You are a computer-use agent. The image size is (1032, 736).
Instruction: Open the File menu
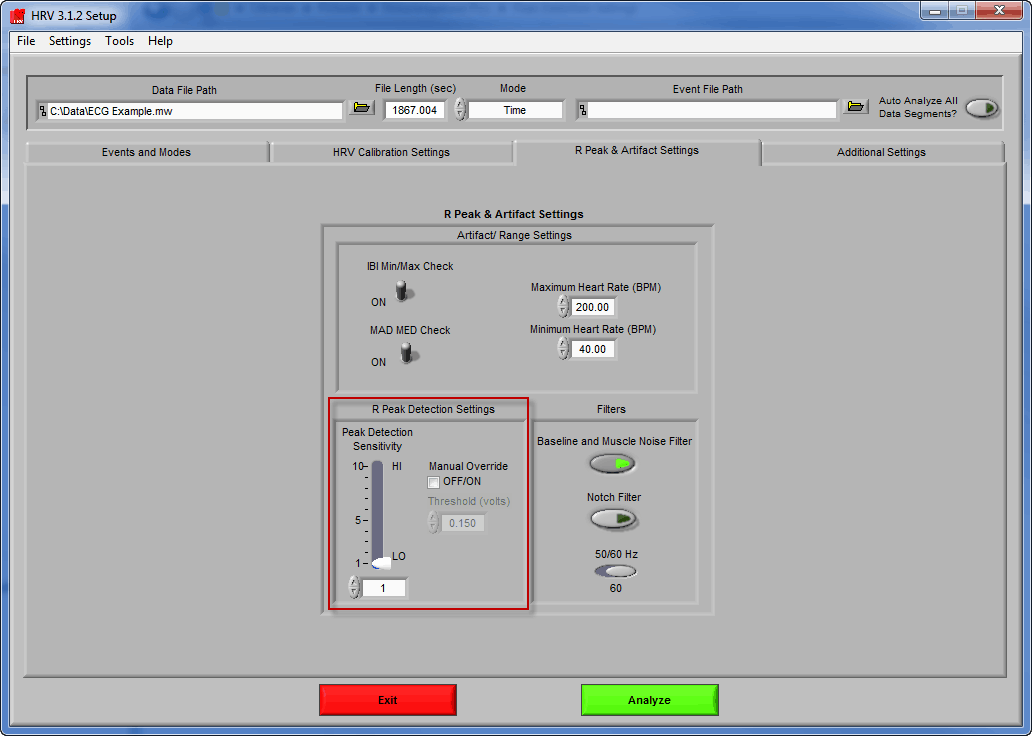pos(26,41)
